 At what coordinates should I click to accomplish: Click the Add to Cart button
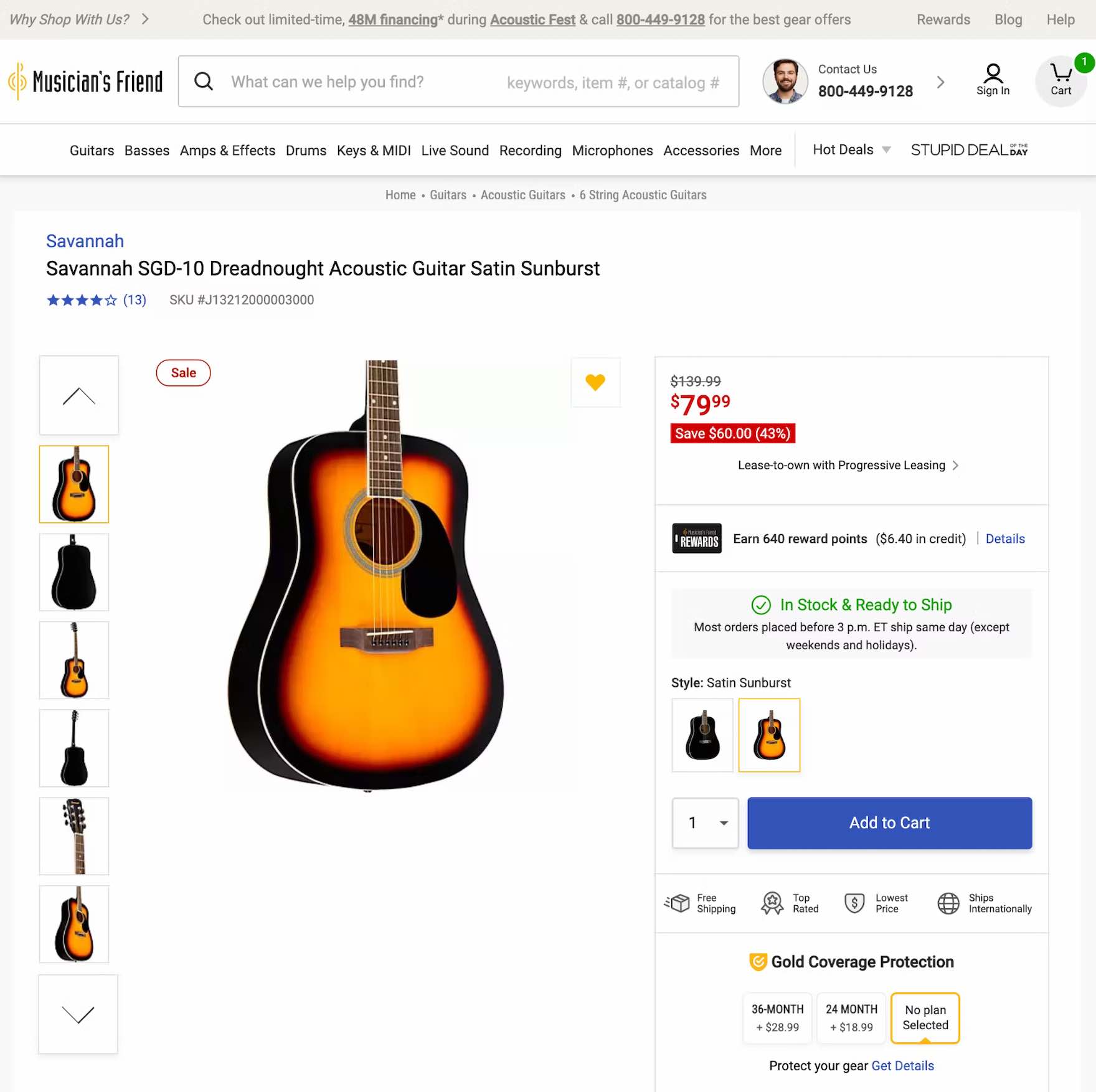pyautogui.click(x=889, y=823)
